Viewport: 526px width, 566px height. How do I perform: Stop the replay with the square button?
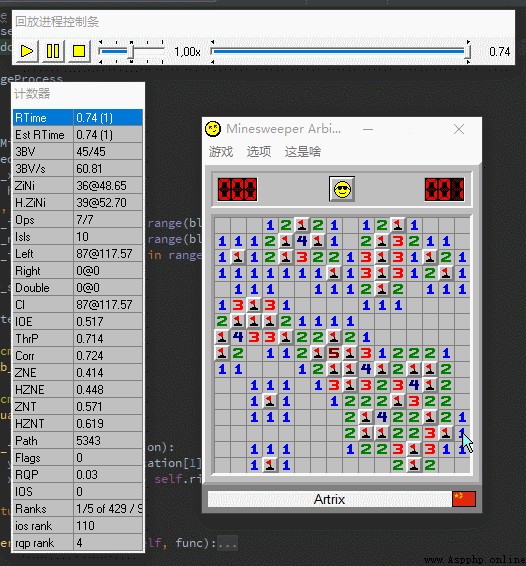tap(79, 51)
